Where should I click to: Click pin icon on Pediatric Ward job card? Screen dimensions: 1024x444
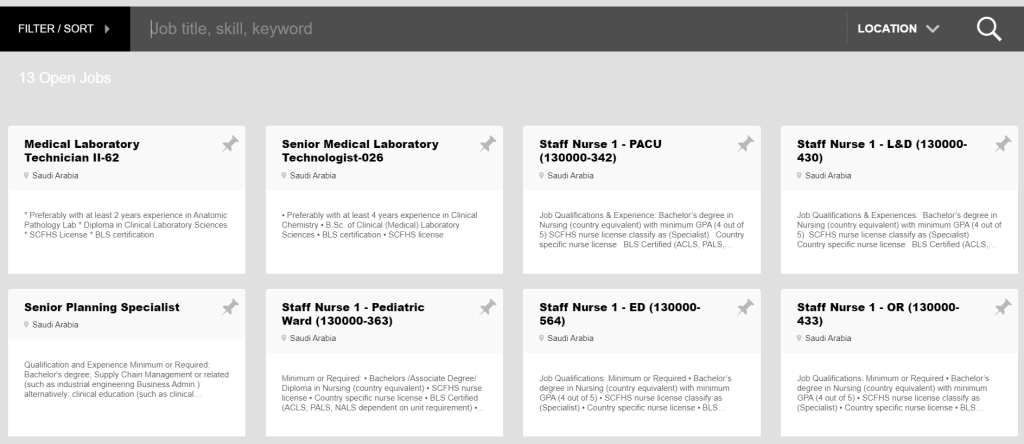tap(488, 308)
